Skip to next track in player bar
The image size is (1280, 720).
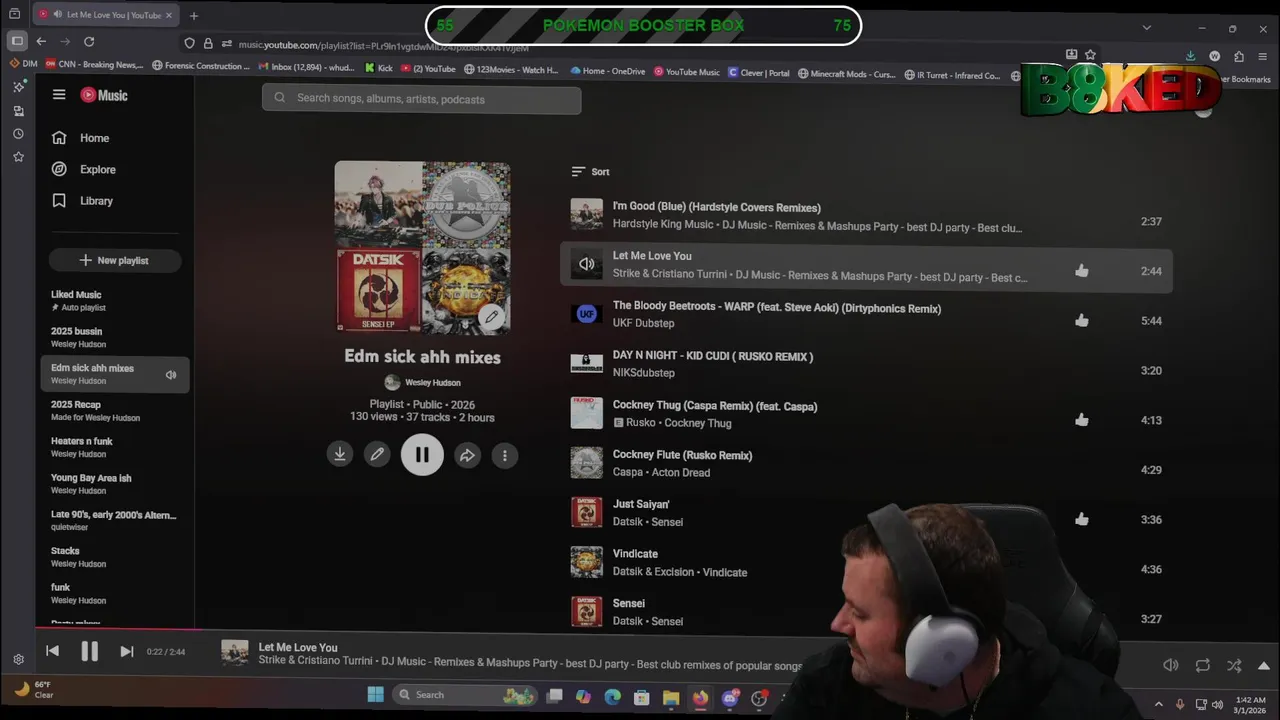click(127, 651)
